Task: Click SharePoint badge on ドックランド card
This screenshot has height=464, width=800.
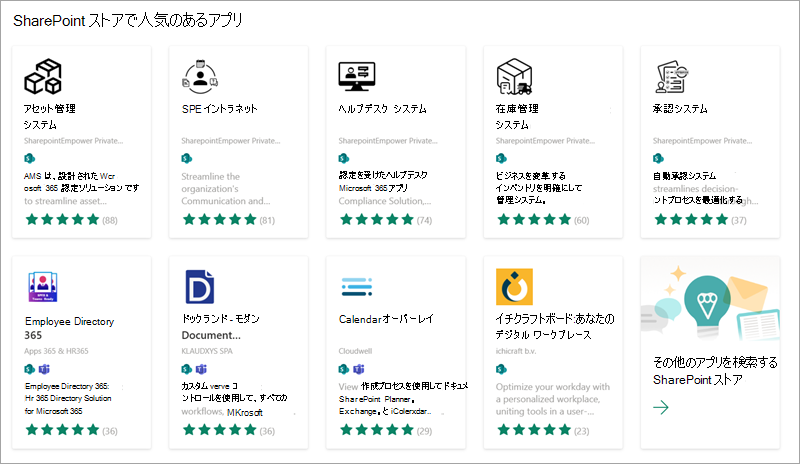Action: click(x=187, y=369)
